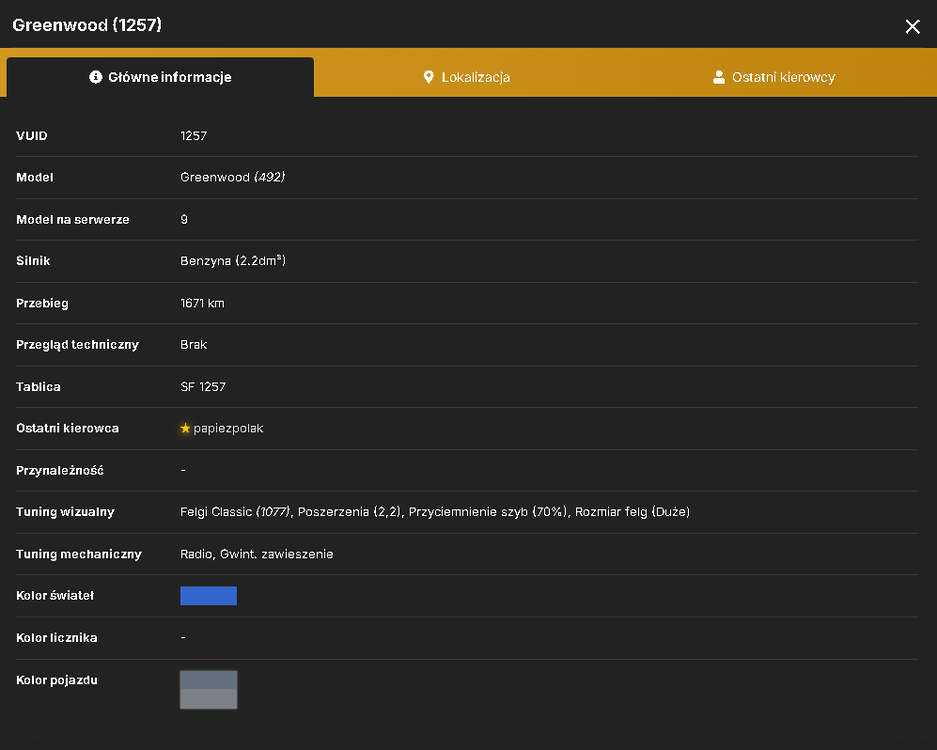This screenshot has height=750, width=937.
Task: Select the gray Kolor pojazdu swatch
Action: tap(209, 690)
